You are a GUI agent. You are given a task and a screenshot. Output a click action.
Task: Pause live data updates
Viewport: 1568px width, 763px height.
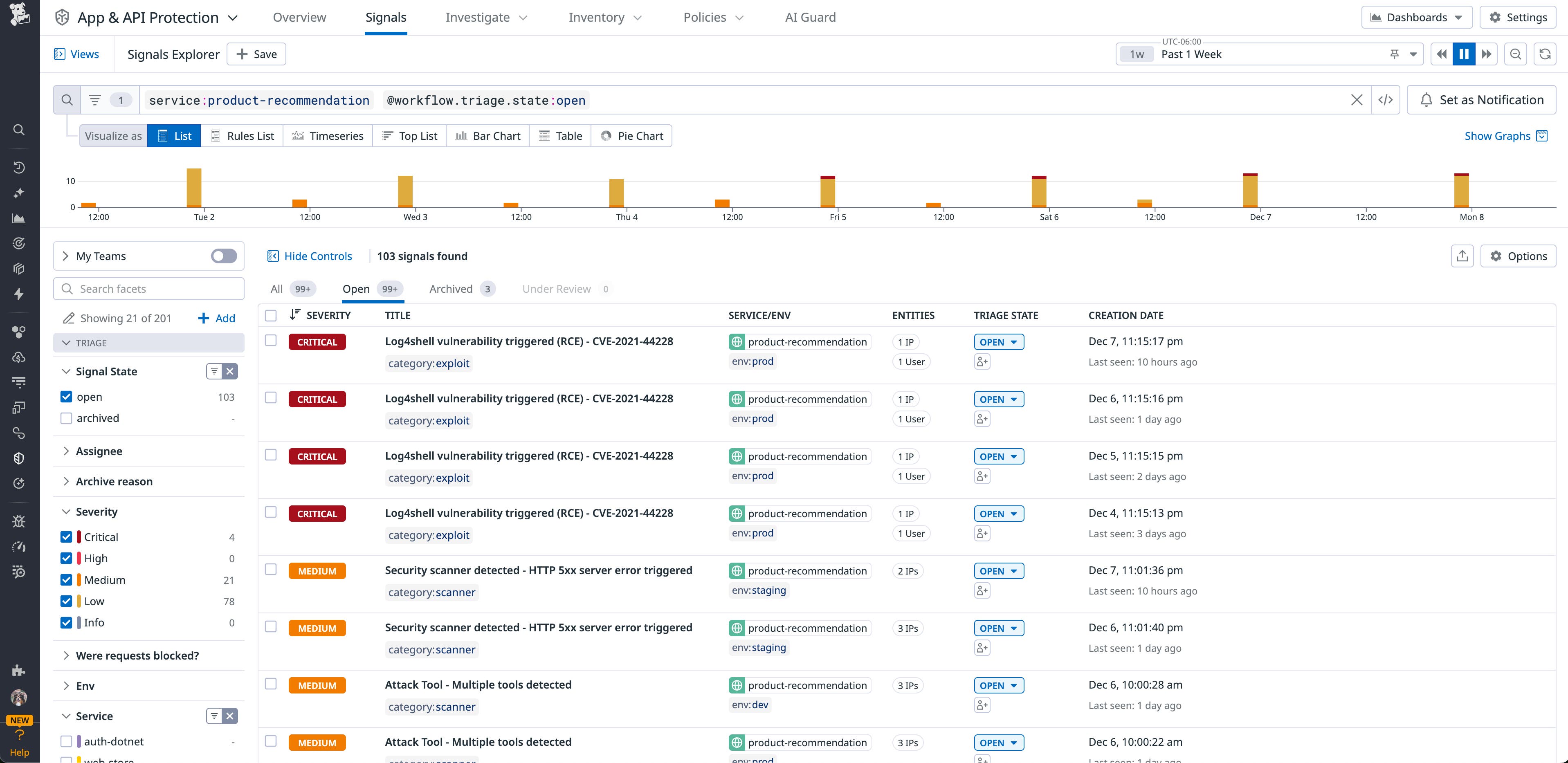click(1464, 54)
